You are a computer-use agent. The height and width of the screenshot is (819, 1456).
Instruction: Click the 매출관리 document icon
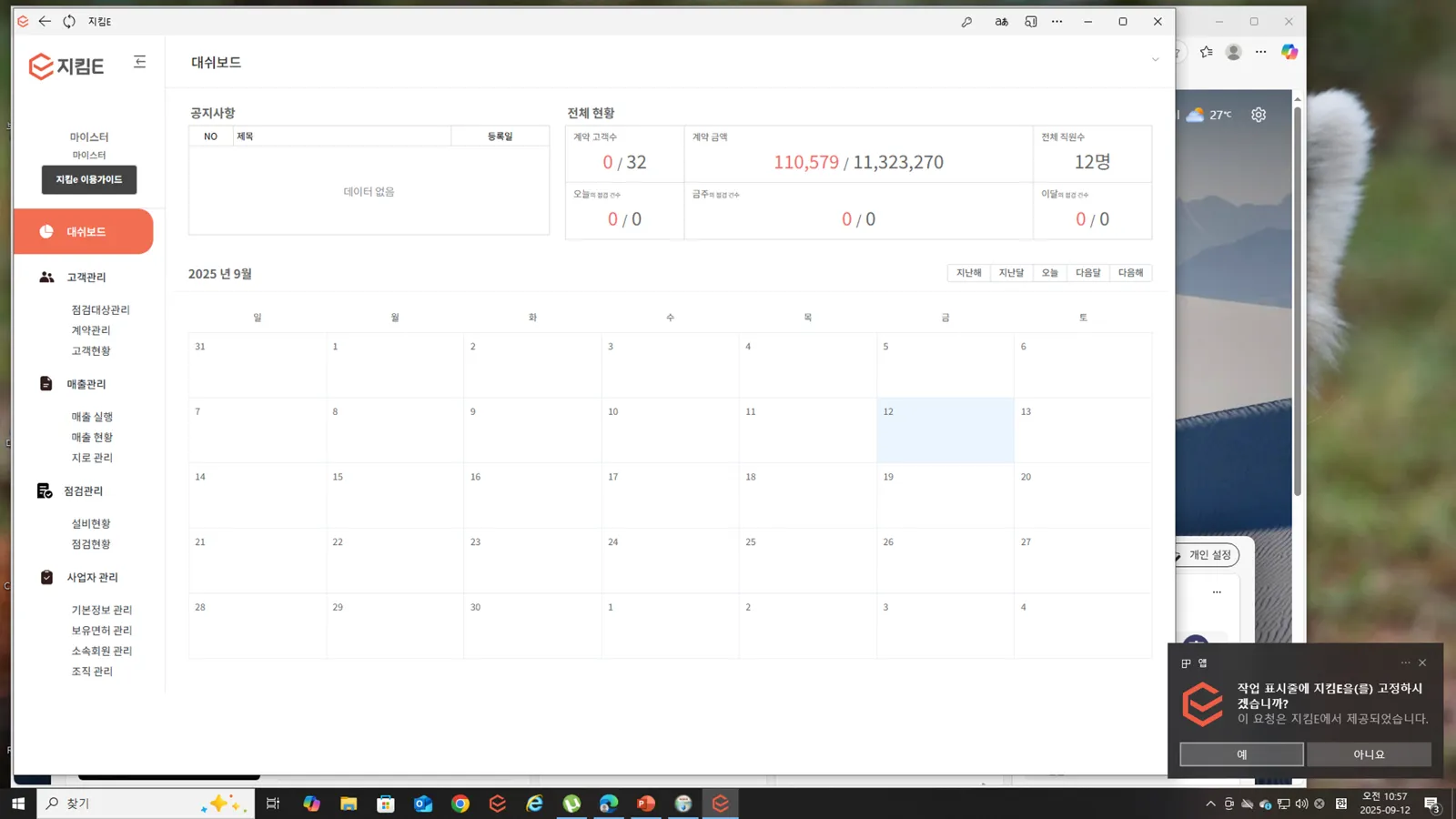pyautogui.click(x=46, y=384)
